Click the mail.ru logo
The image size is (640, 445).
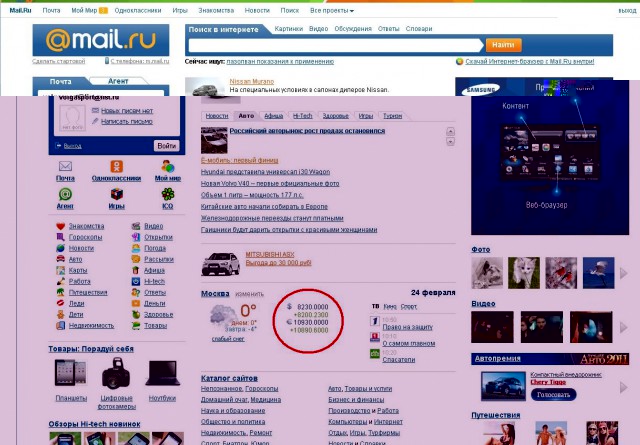point(101,40)
